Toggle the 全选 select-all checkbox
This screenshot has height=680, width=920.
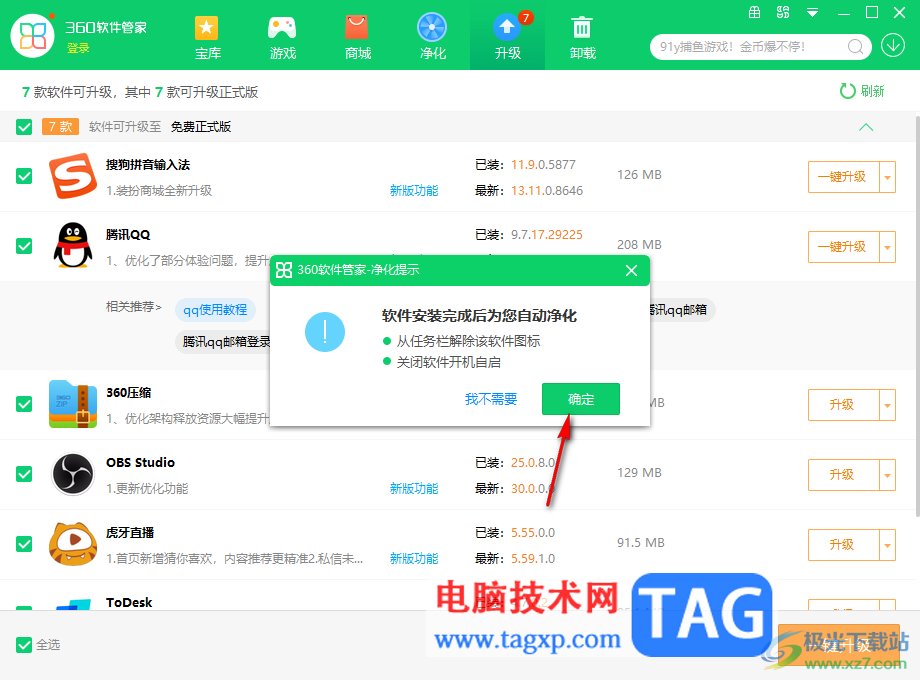(24, 645)
